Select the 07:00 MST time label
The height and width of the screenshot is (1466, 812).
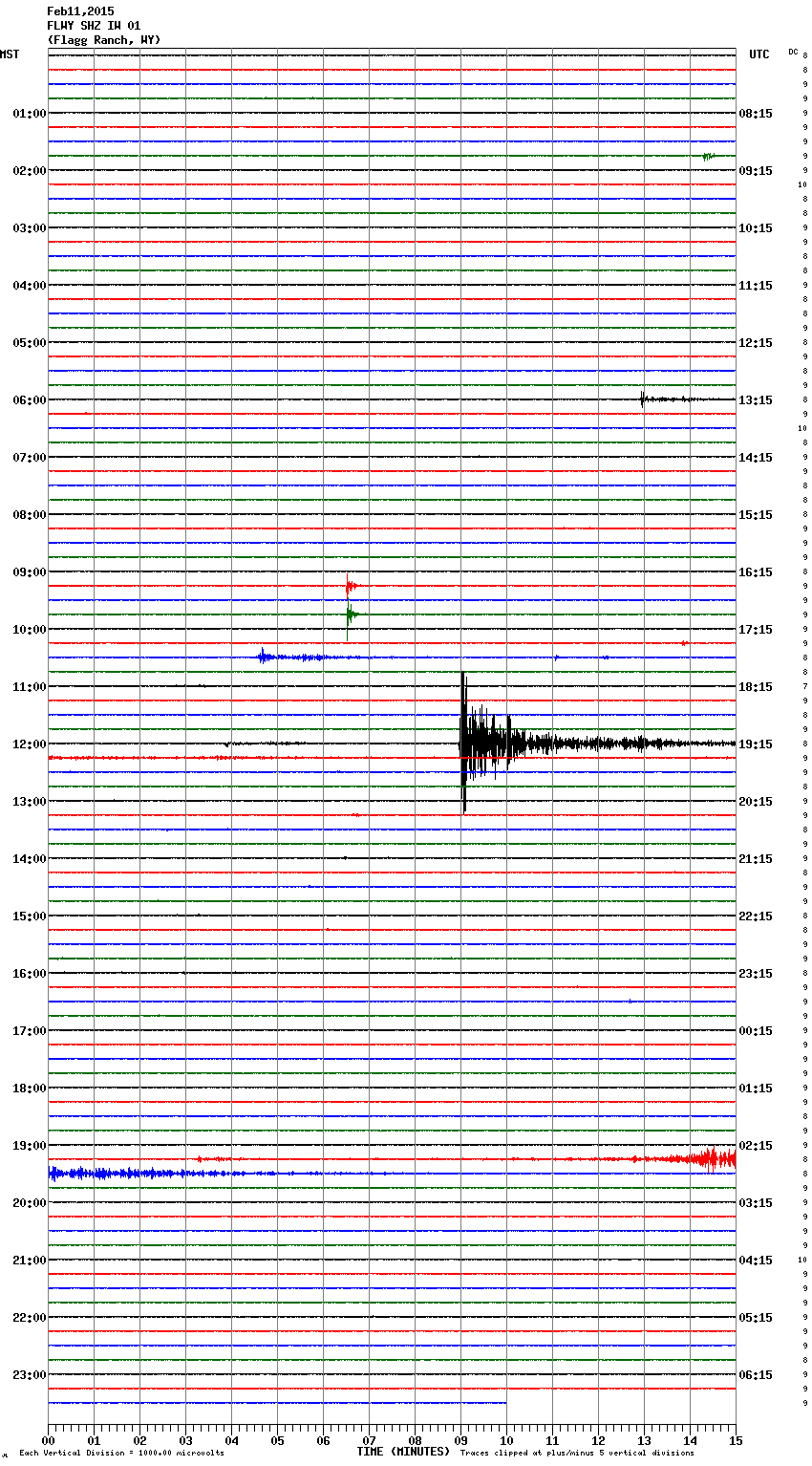coord(30,458)
